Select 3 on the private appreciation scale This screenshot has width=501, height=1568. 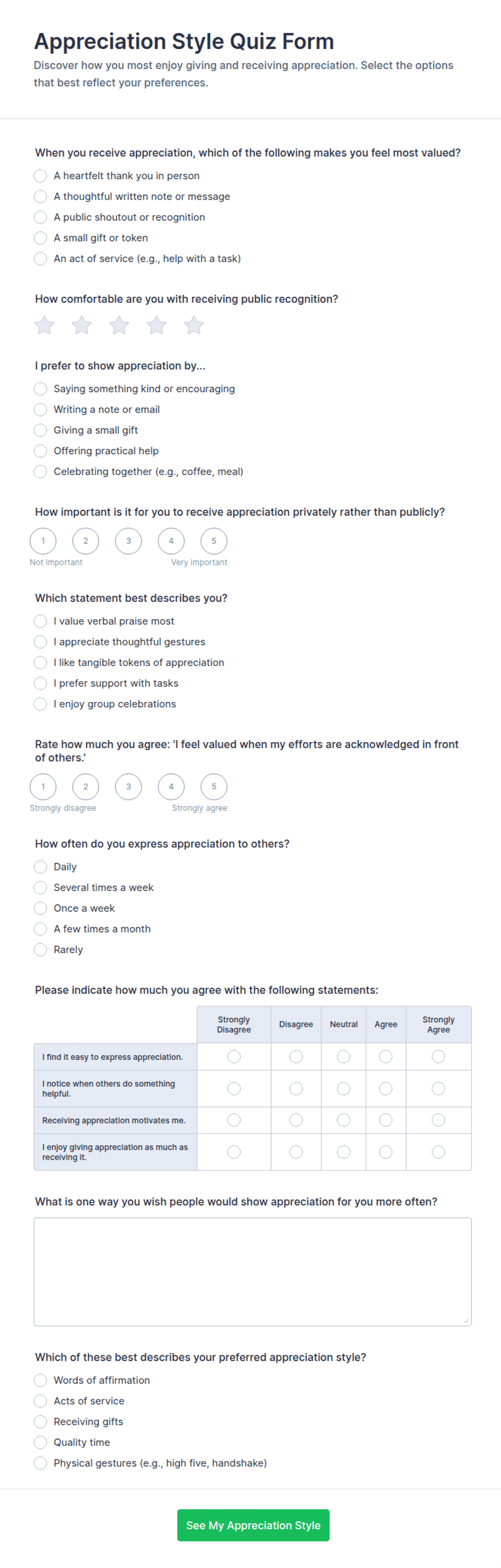coord(128,541)
